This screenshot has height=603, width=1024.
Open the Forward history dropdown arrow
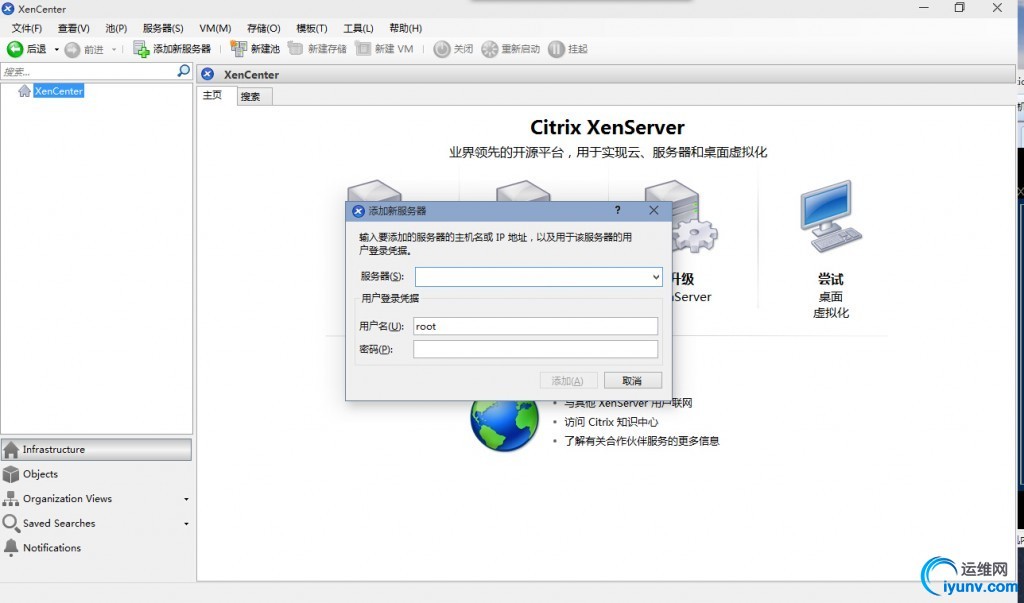click(x=114, y=49)
